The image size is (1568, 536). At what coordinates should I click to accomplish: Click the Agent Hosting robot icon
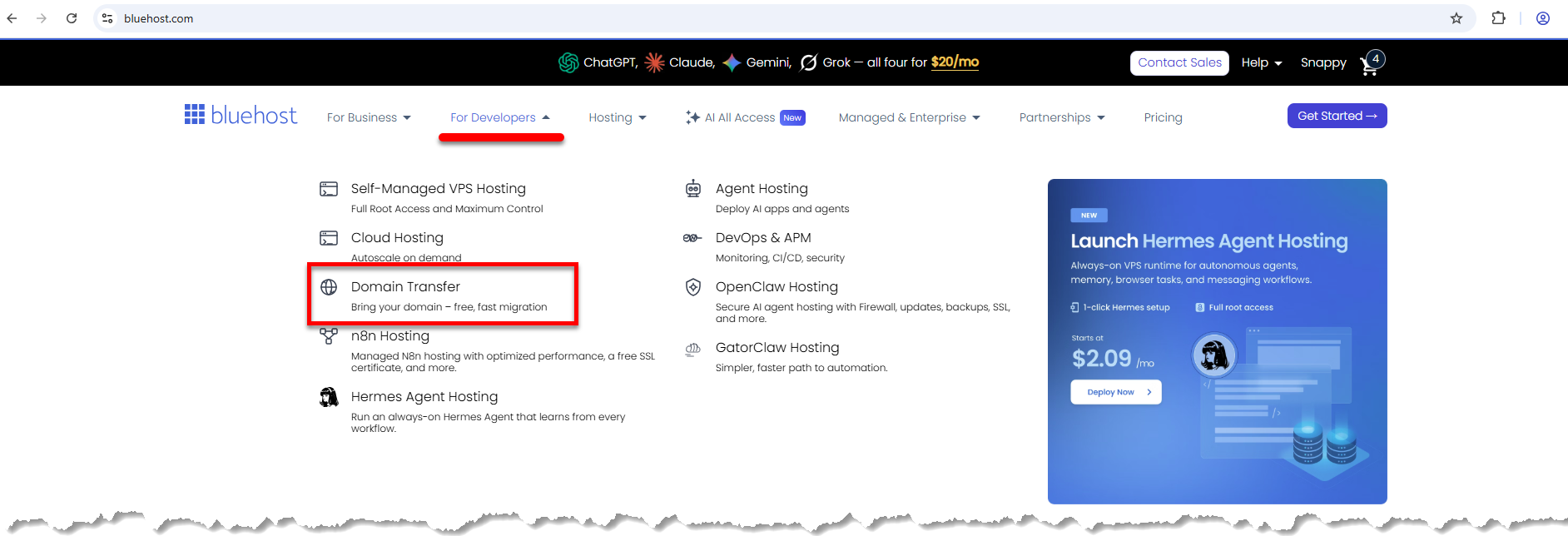693,189
